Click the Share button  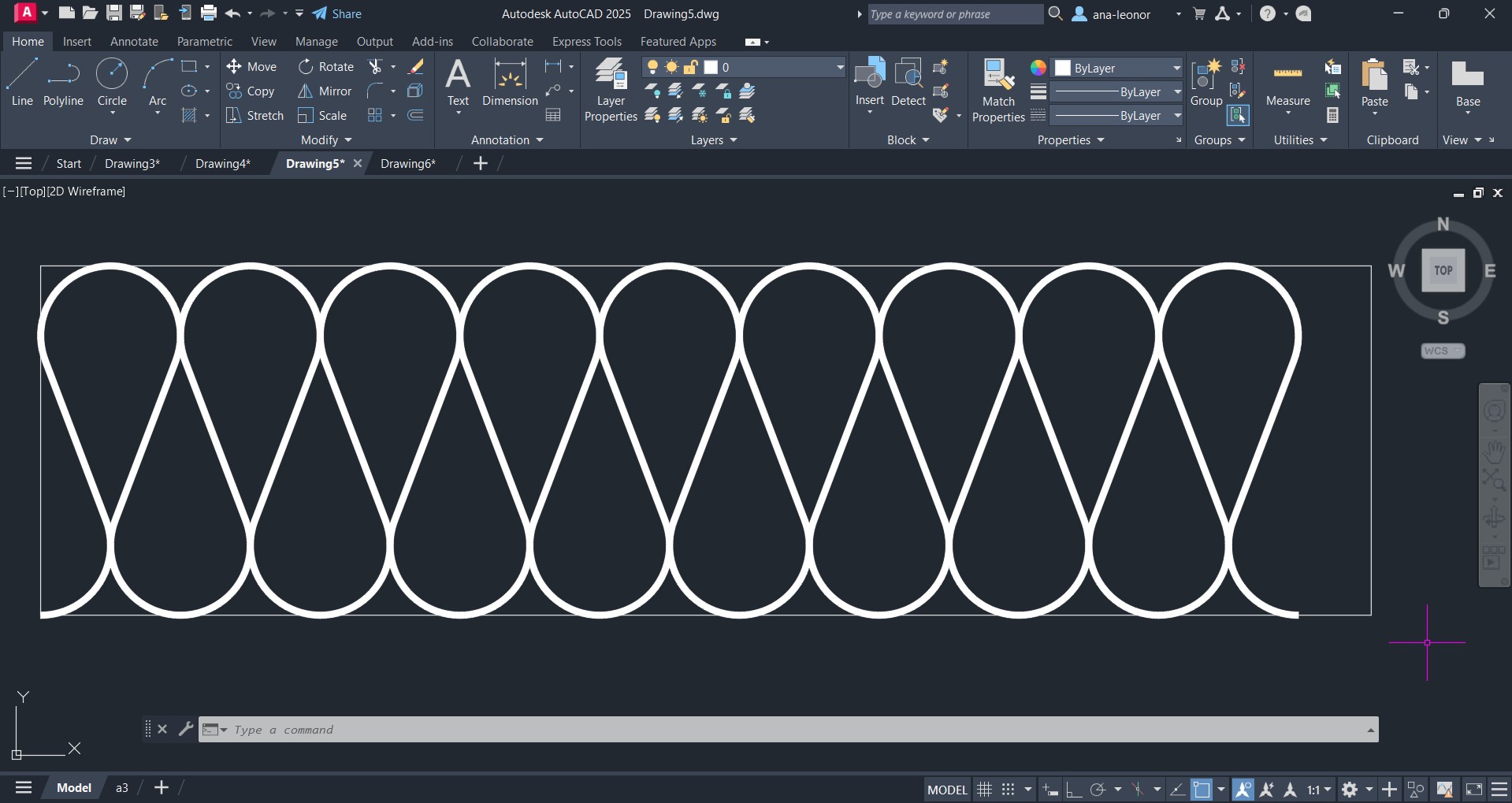(x=337, y=14)
